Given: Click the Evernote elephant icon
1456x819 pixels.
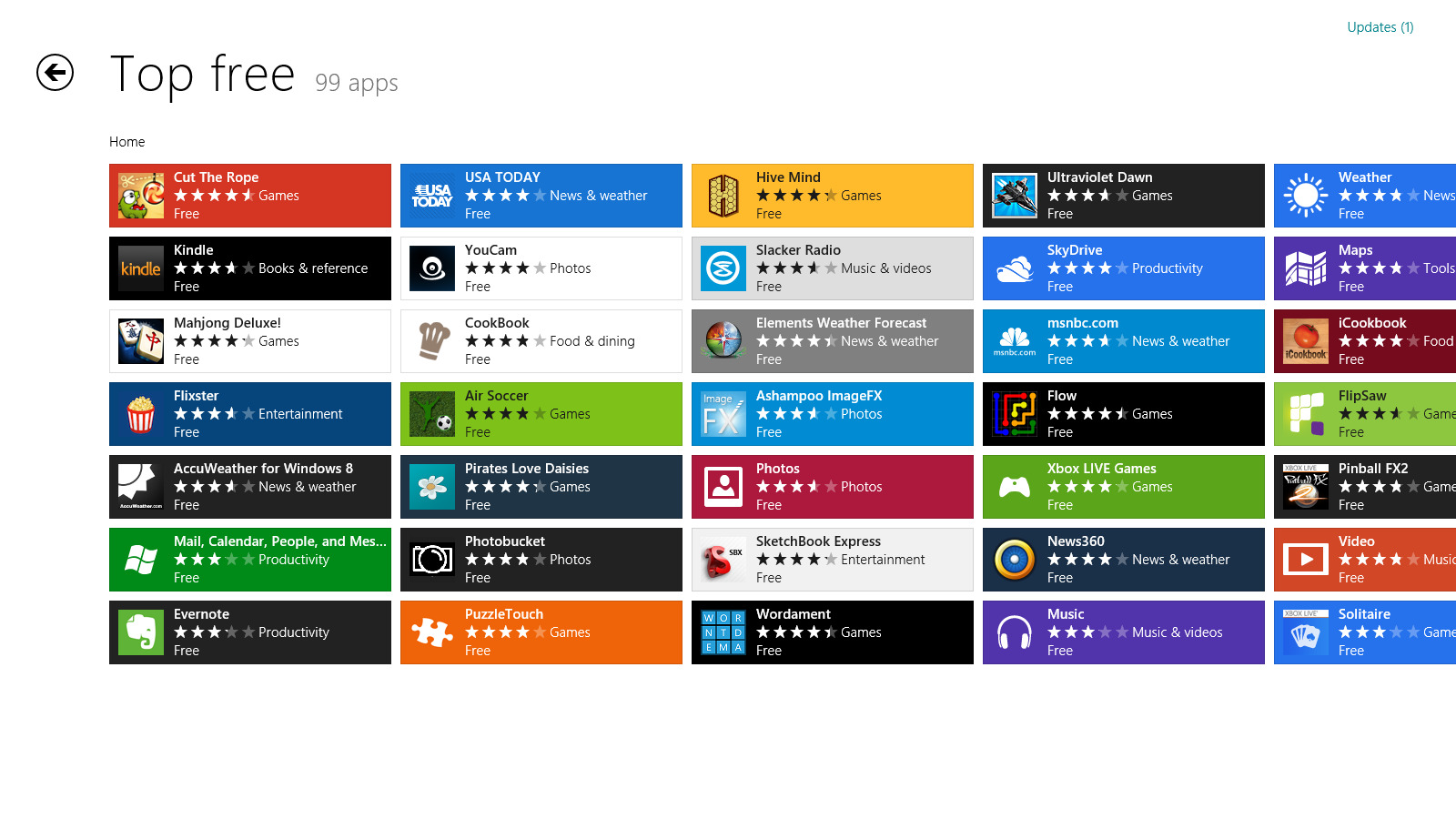Looking at the screenshot, I should [141, 632].
